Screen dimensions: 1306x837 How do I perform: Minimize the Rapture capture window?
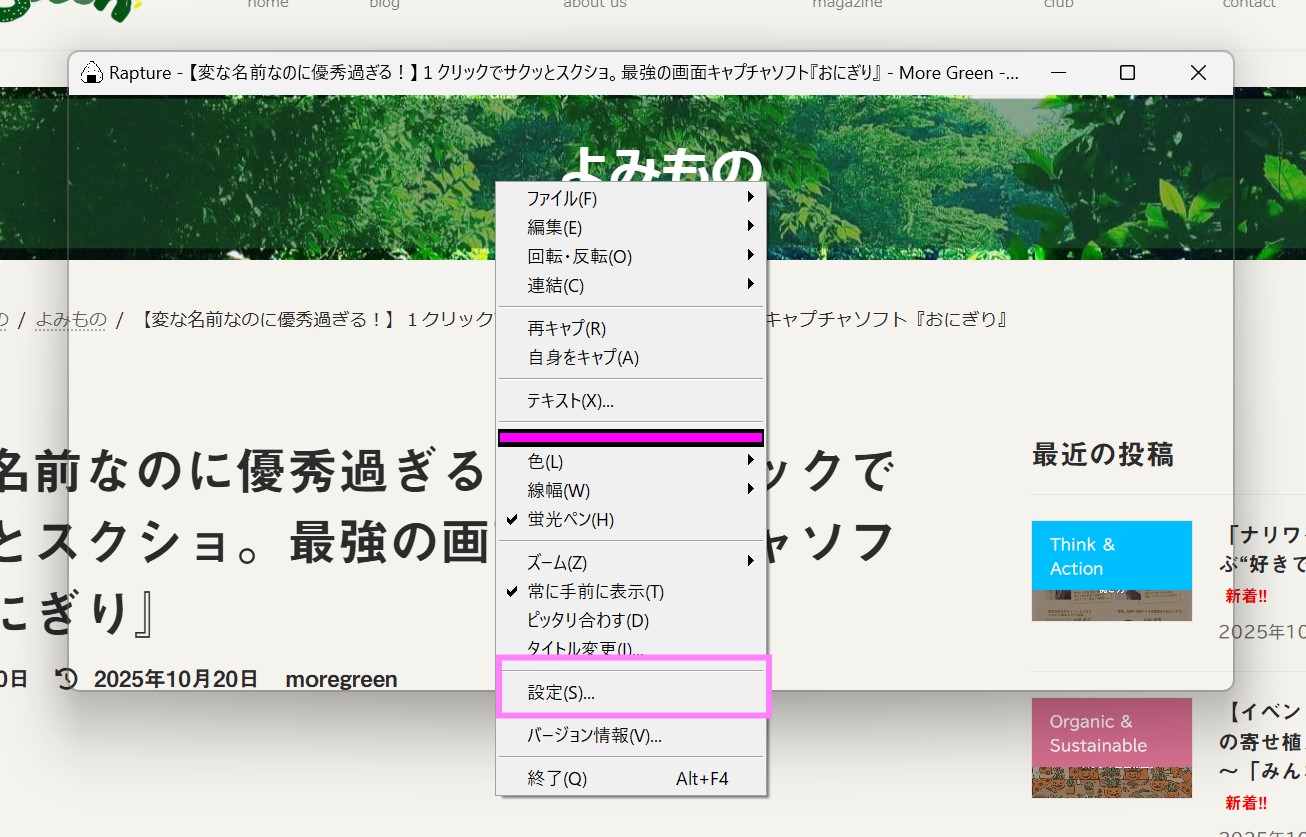pos(1057,73)
